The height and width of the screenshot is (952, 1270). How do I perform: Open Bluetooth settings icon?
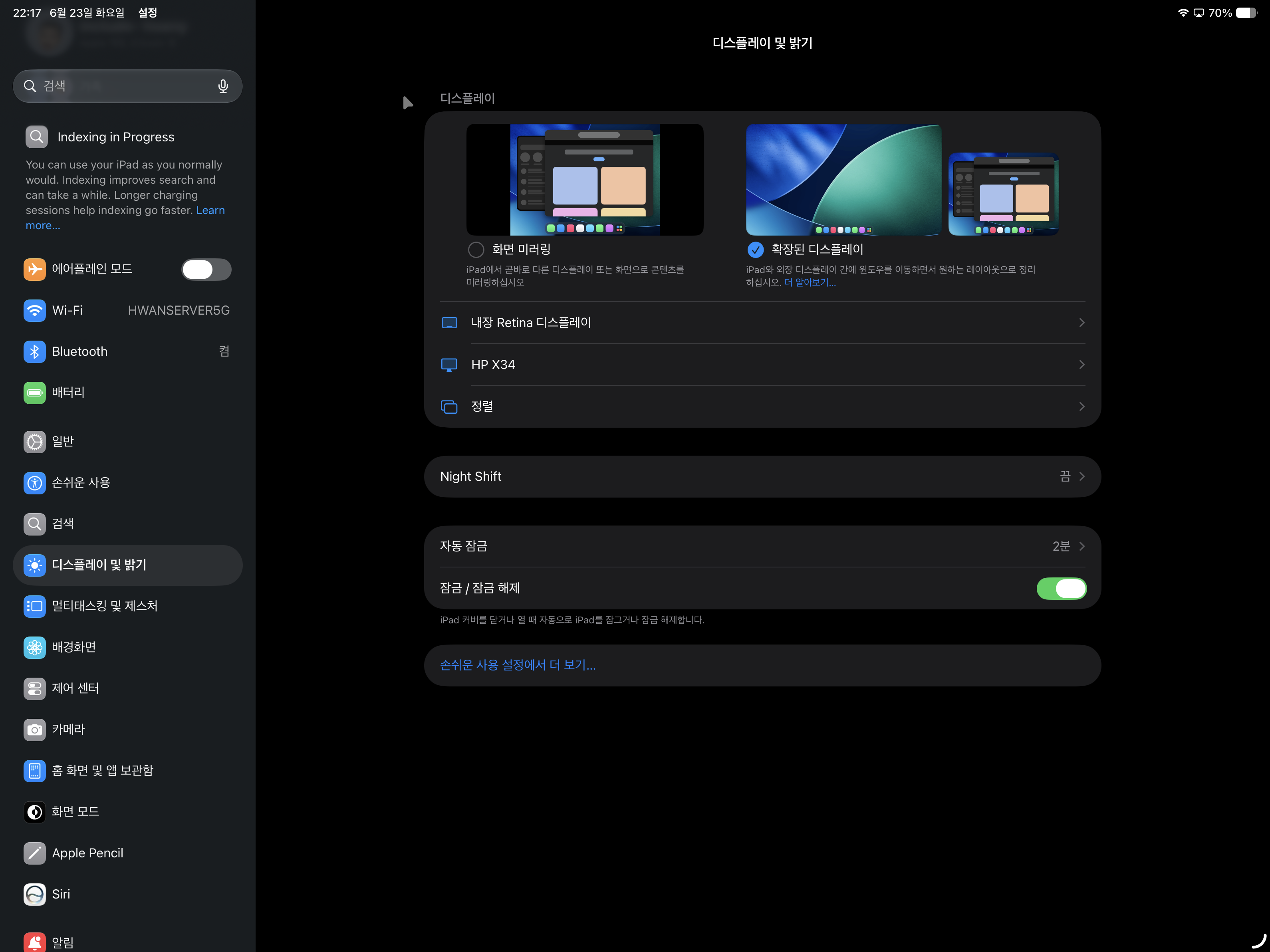(34, 351)
